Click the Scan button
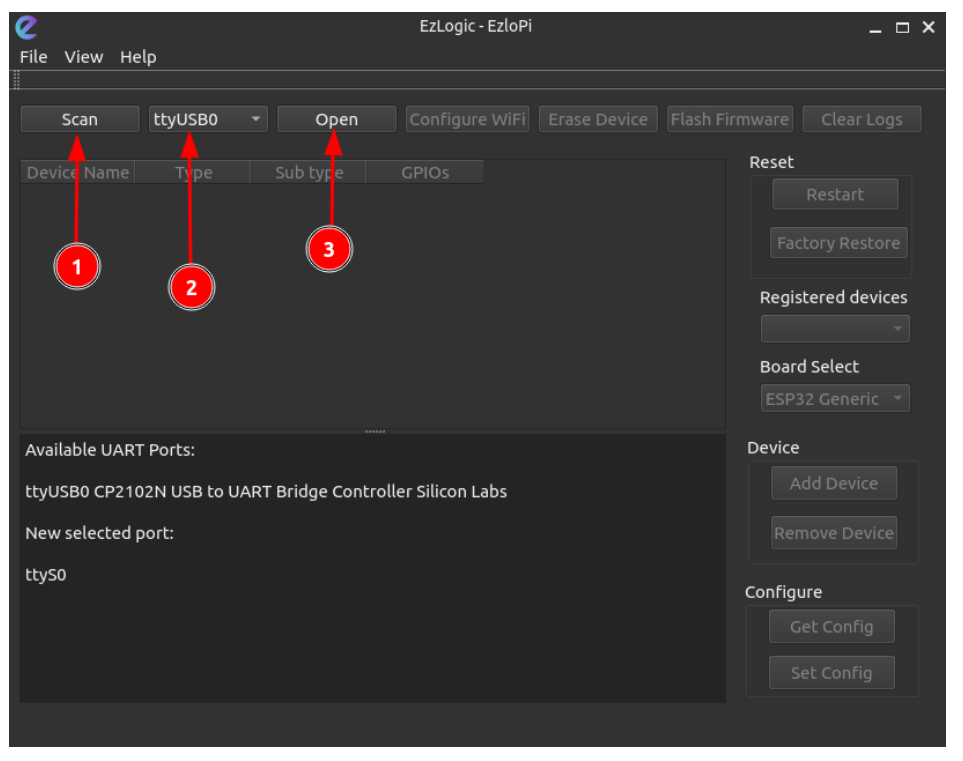Screen dimensions: 963x761 [x=80, y=119]
